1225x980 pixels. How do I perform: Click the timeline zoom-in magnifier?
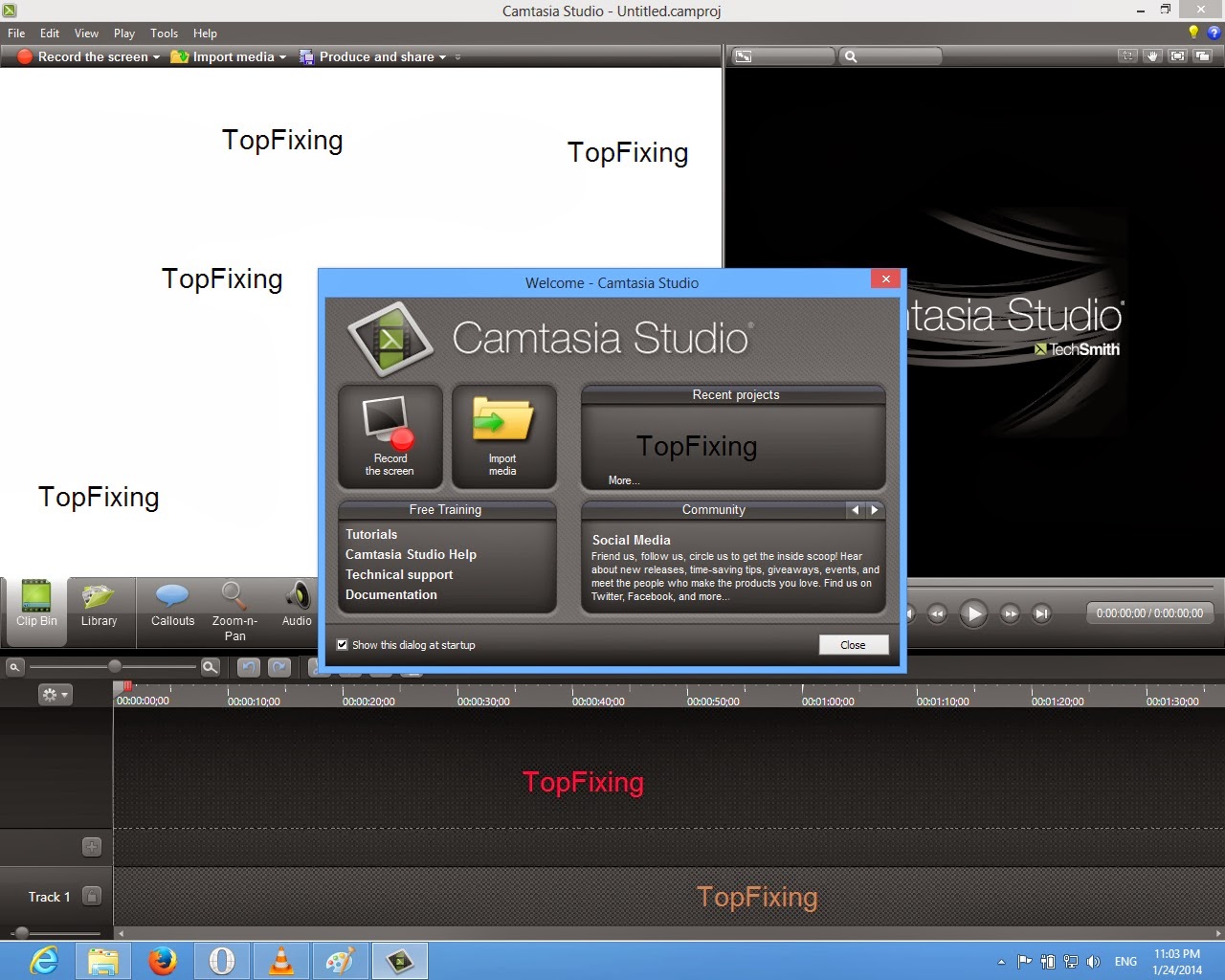point(211,667)
